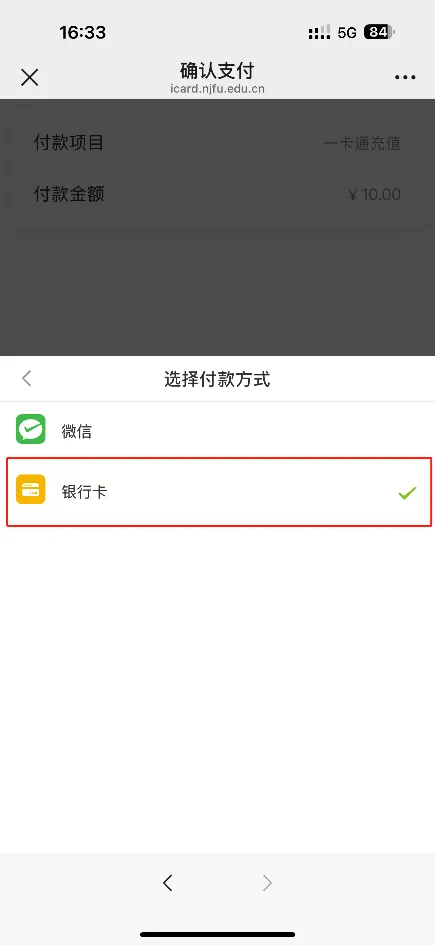
Task: Go back from payment method sheet
Action: (x=27, y=378)
